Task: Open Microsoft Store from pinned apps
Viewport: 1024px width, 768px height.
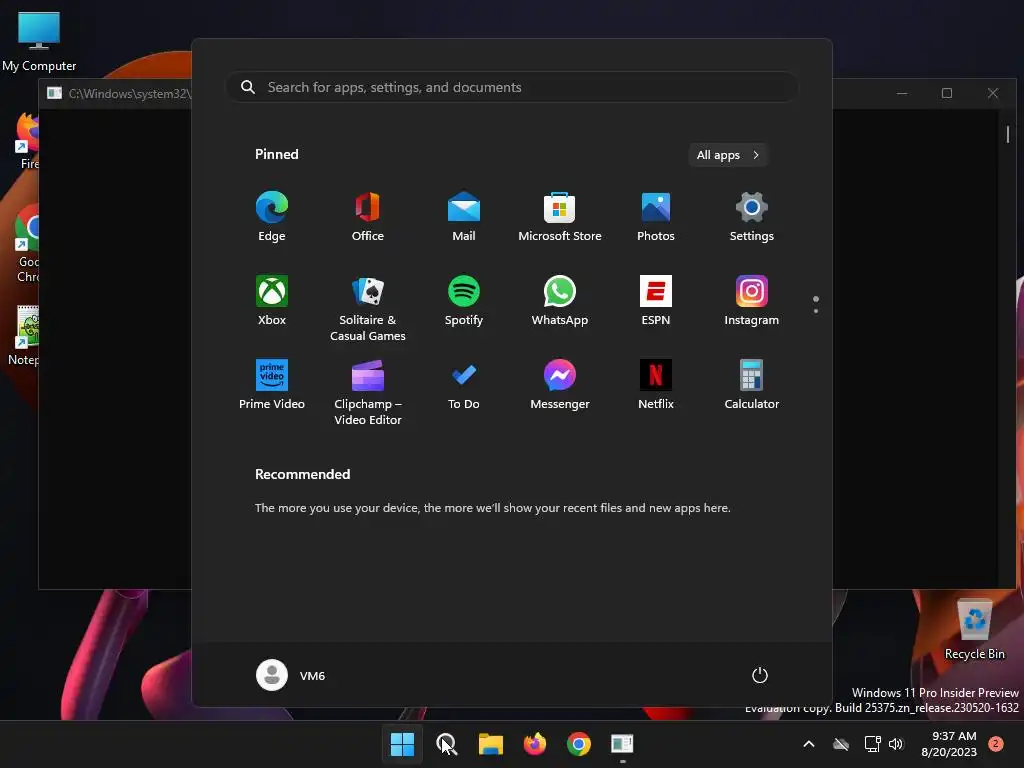Action: [560, 217]
